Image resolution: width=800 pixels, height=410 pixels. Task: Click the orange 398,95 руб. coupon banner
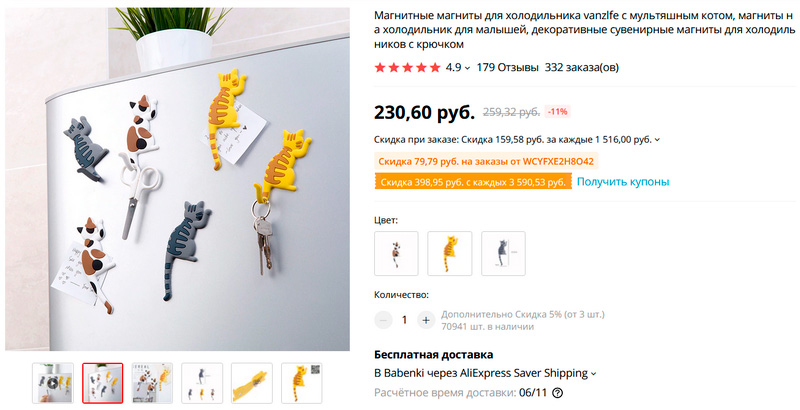pos(473,182)
